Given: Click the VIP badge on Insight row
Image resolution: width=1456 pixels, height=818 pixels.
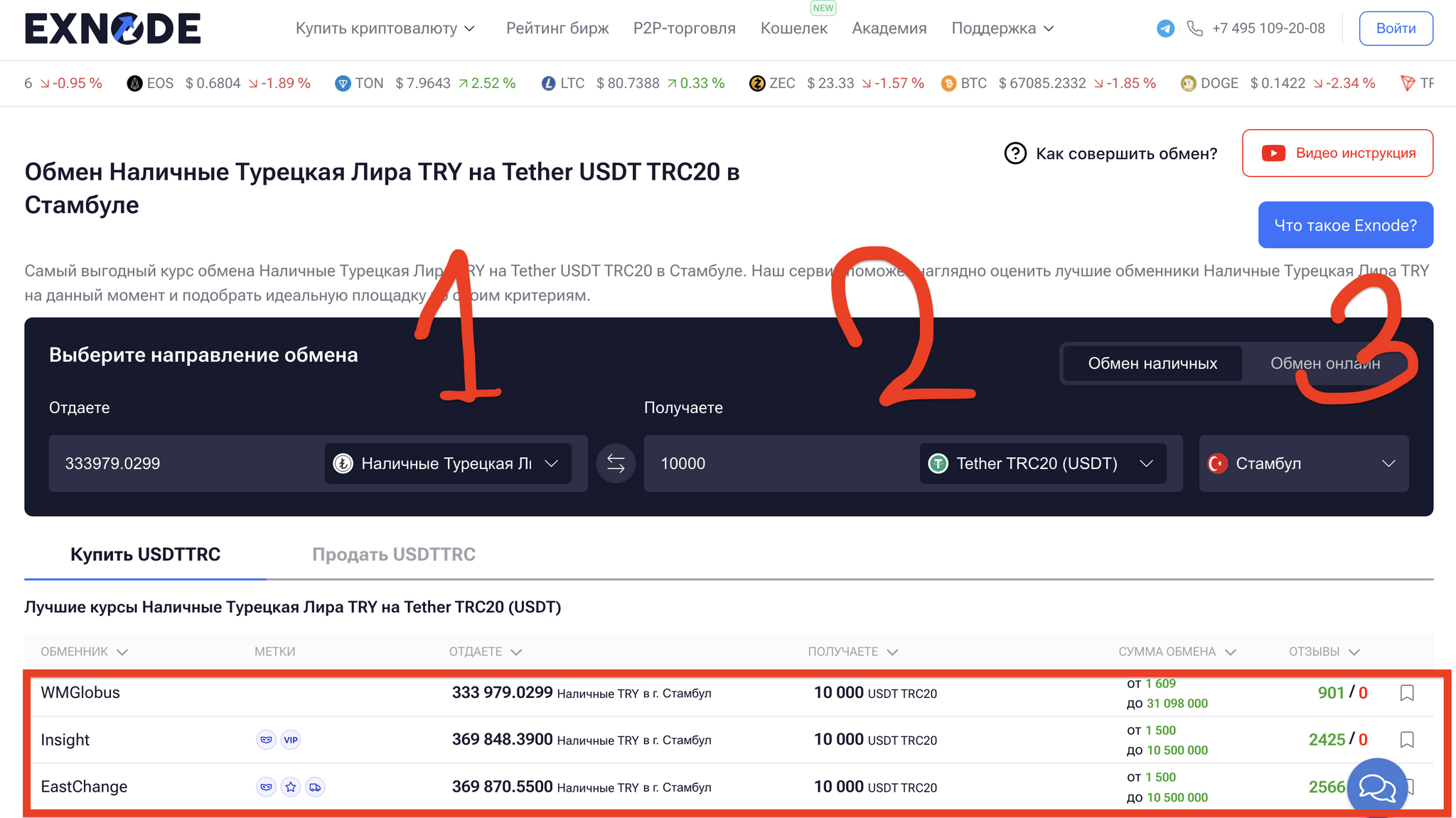Looking at the screenshot, I should [291, 740].
